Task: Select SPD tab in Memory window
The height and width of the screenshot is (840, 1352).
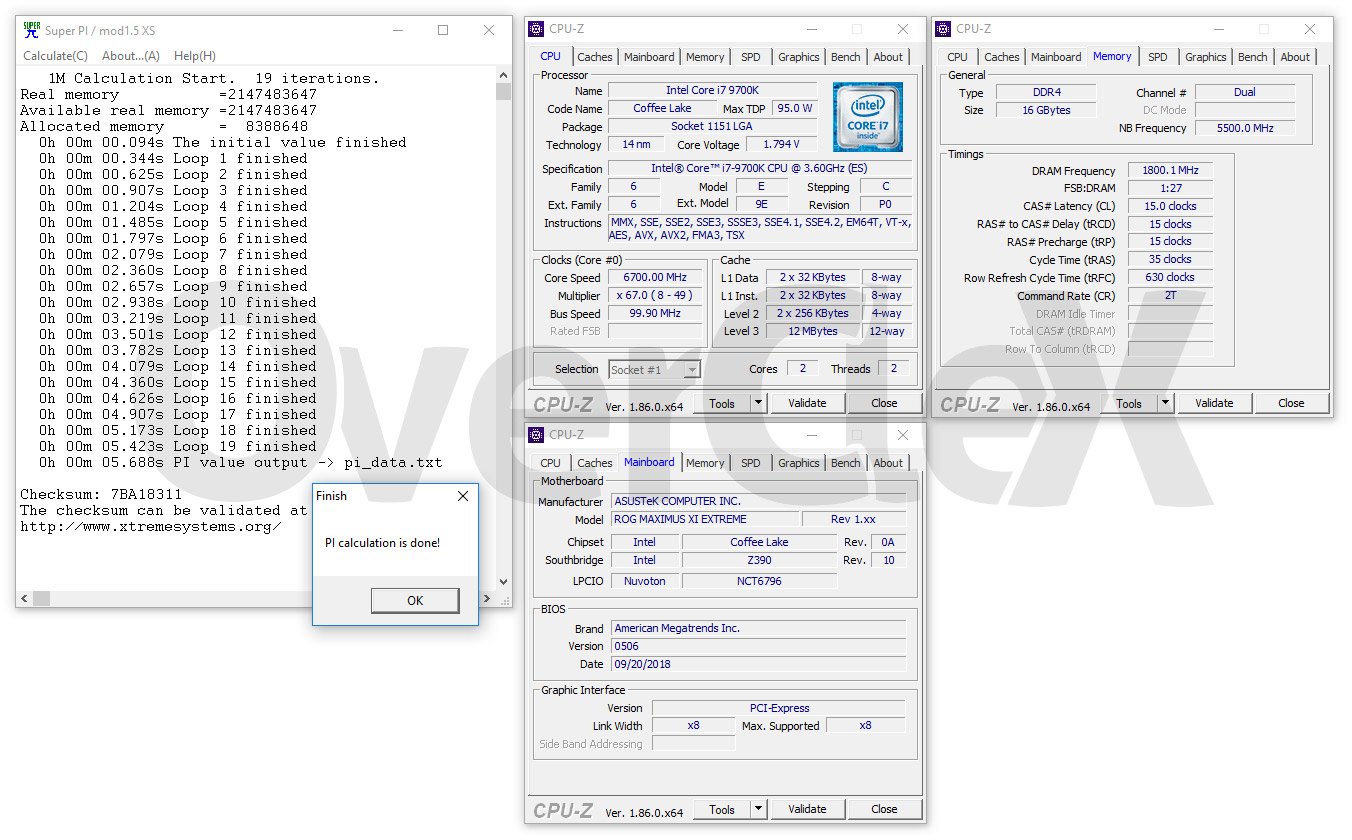Action: click(x=1158, y=57)
